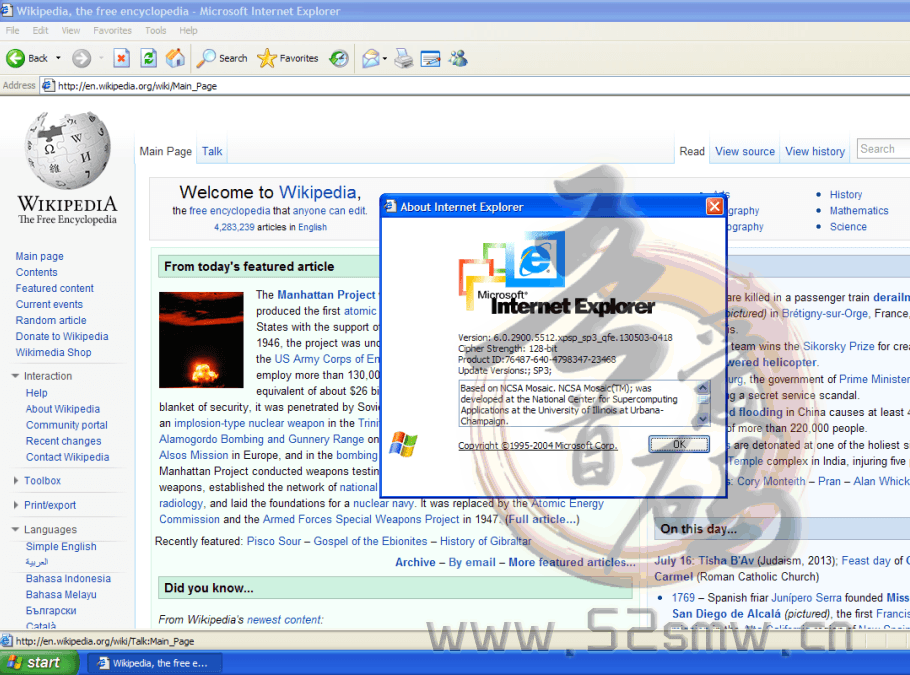Image resolution: width=910 pixels, height=675 pixels.
Task: Click the Wikipedia Search input box
Action: point(883,149)
